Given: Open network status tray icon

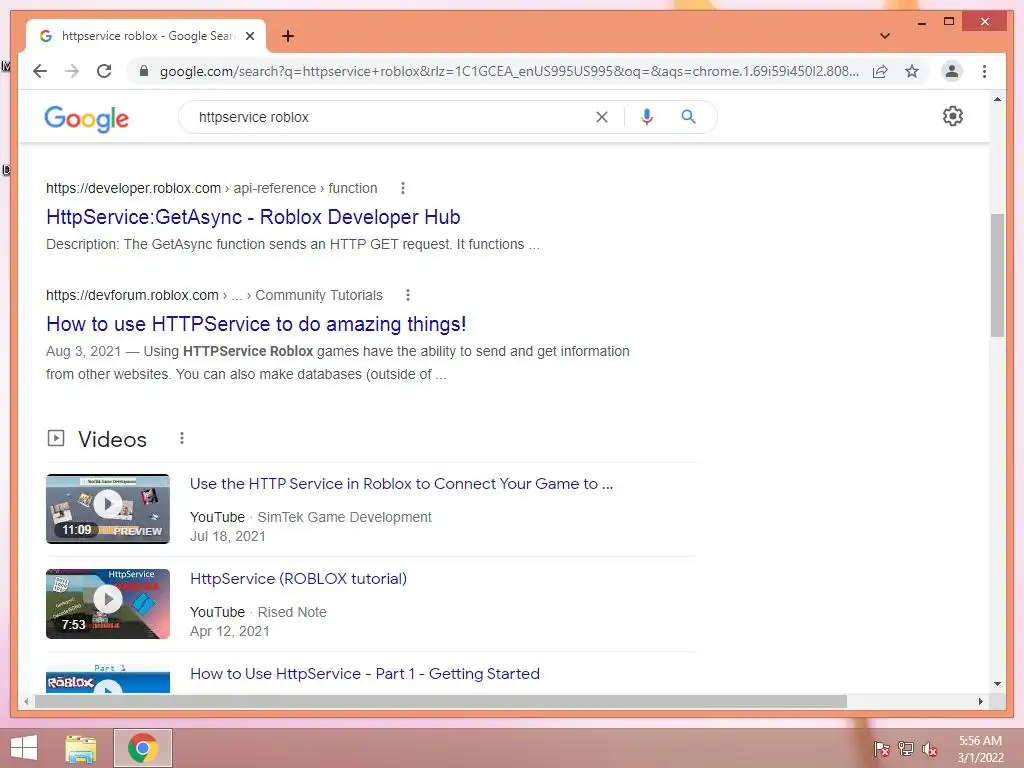Looking at the screenshot, I should pos(906,748).
